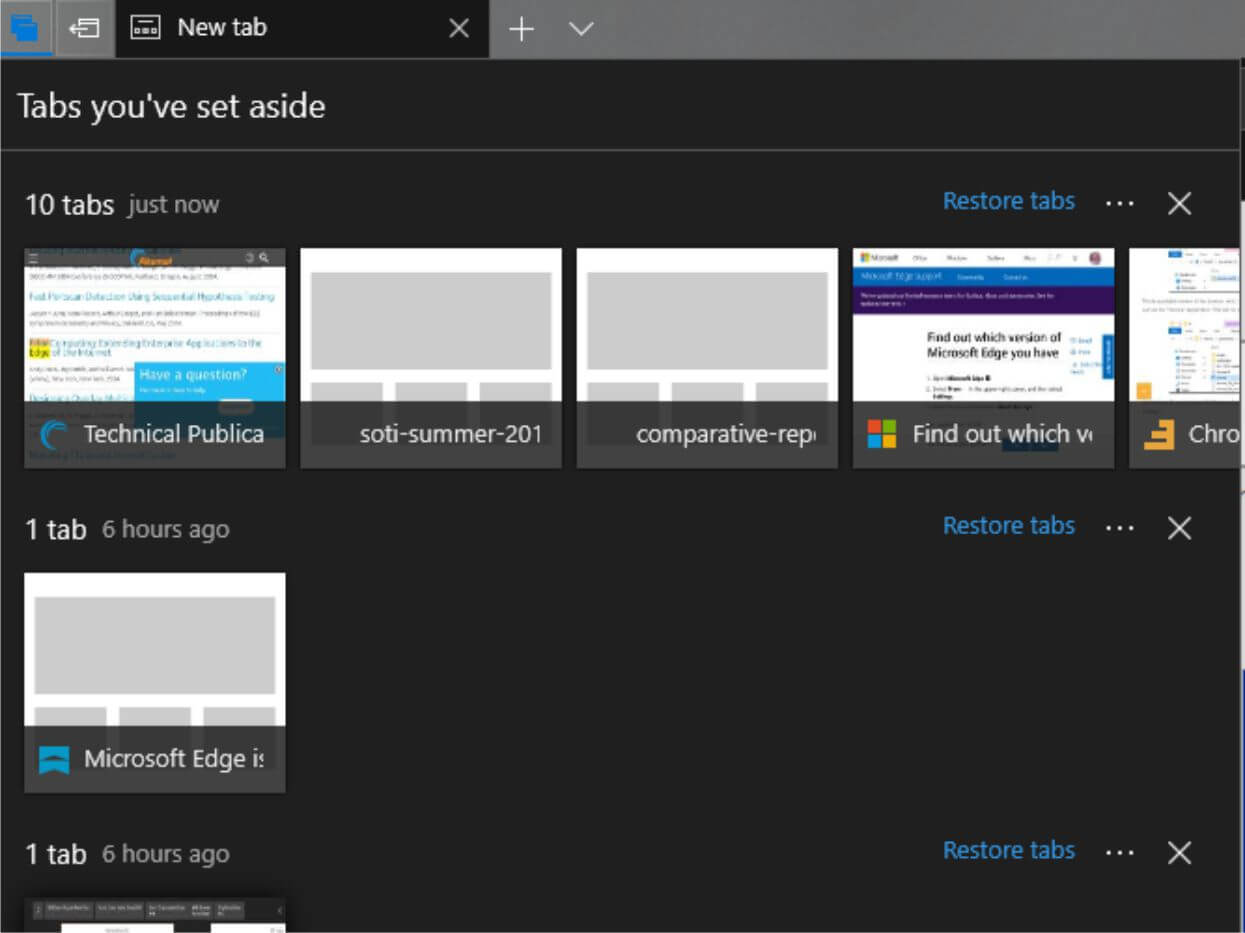Restore tabs for the 10 tabs group

pos(1009,201)
